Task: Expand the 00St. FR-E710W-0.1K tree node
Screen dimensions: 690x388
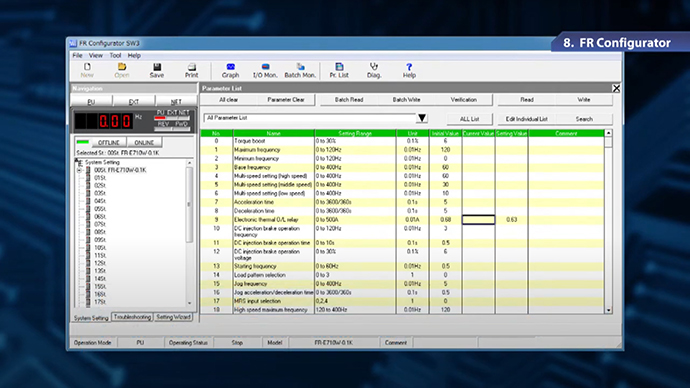Action: [80, 170]
